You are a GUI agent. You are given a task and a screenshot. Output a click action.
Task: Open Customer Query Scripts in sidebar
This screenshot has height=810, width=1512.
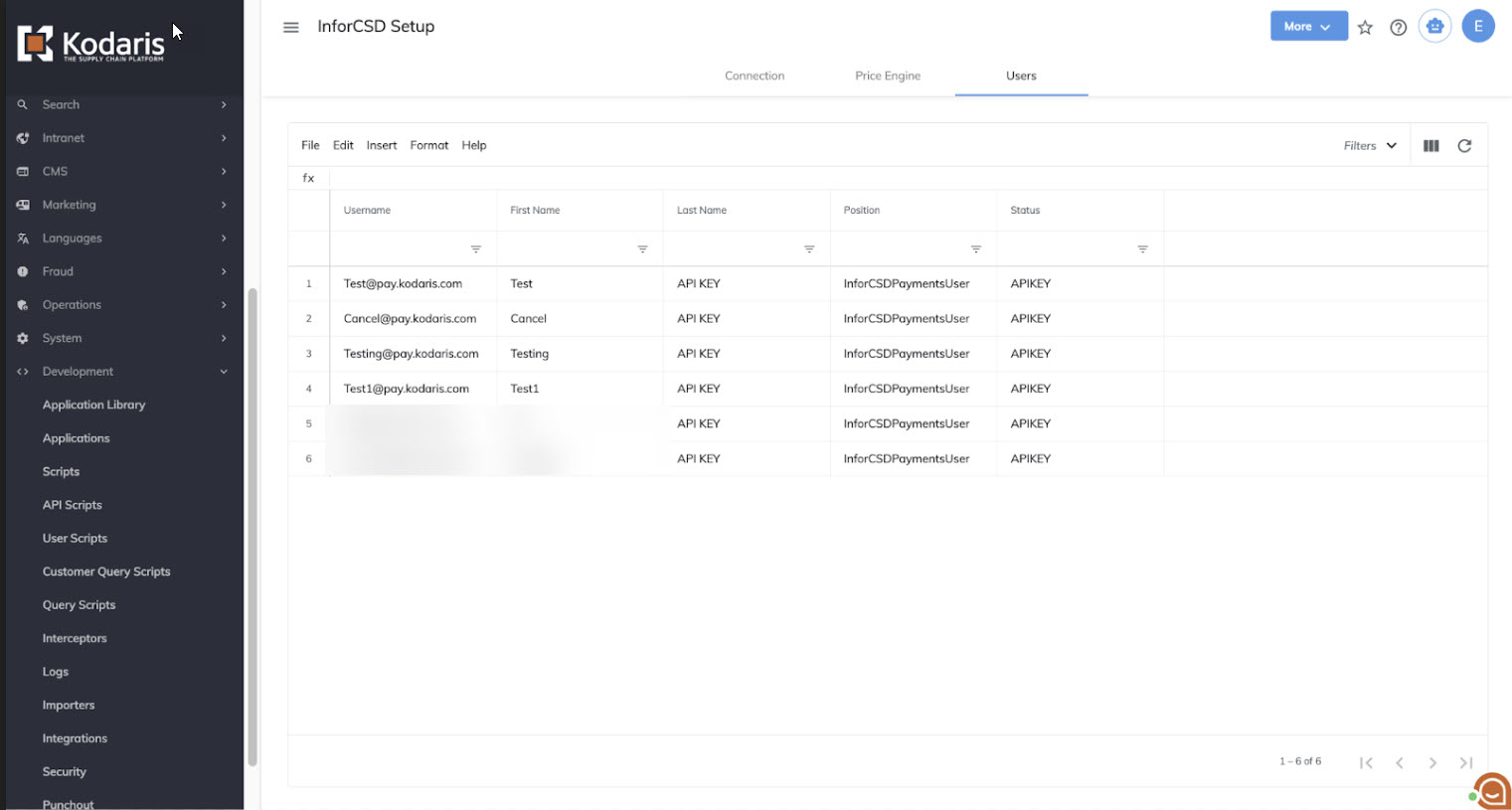(x=106, y=572)
